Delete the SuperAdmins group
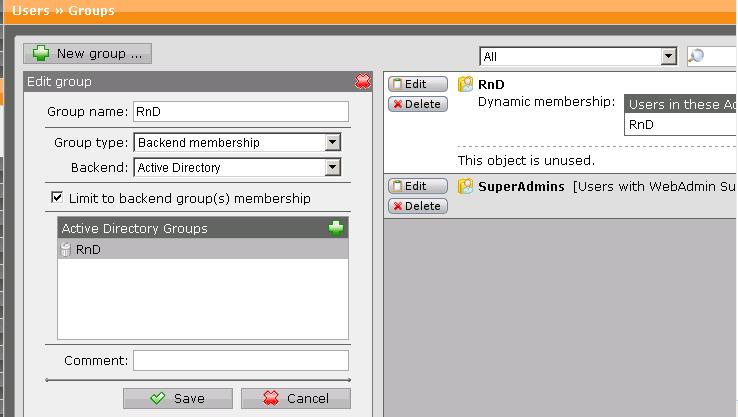 point(417,206)
